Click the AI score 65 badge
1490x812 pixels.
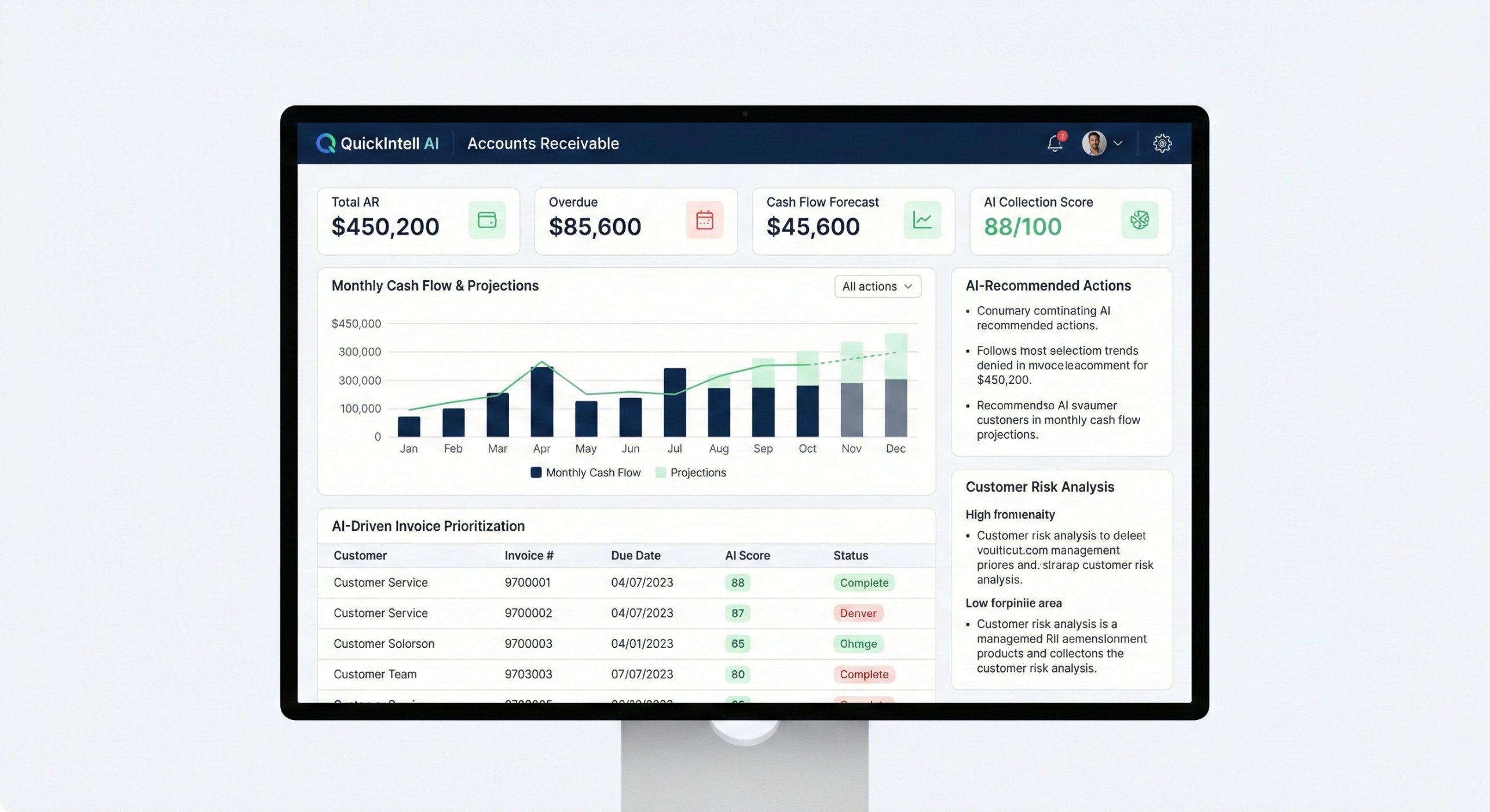click(738, 644)
